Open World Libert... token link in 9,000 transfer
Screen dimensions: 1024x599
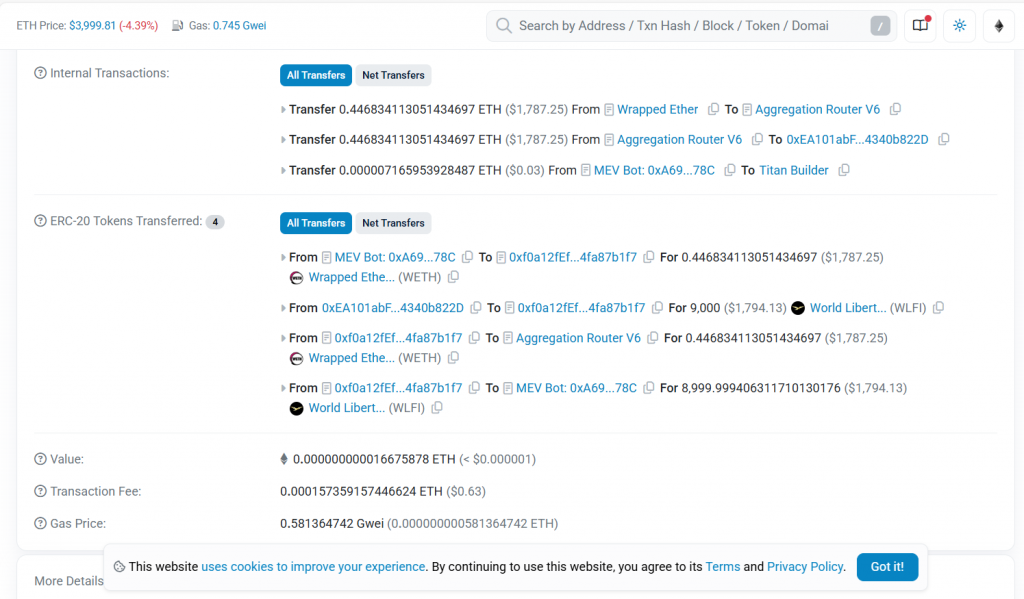point(848,308)
